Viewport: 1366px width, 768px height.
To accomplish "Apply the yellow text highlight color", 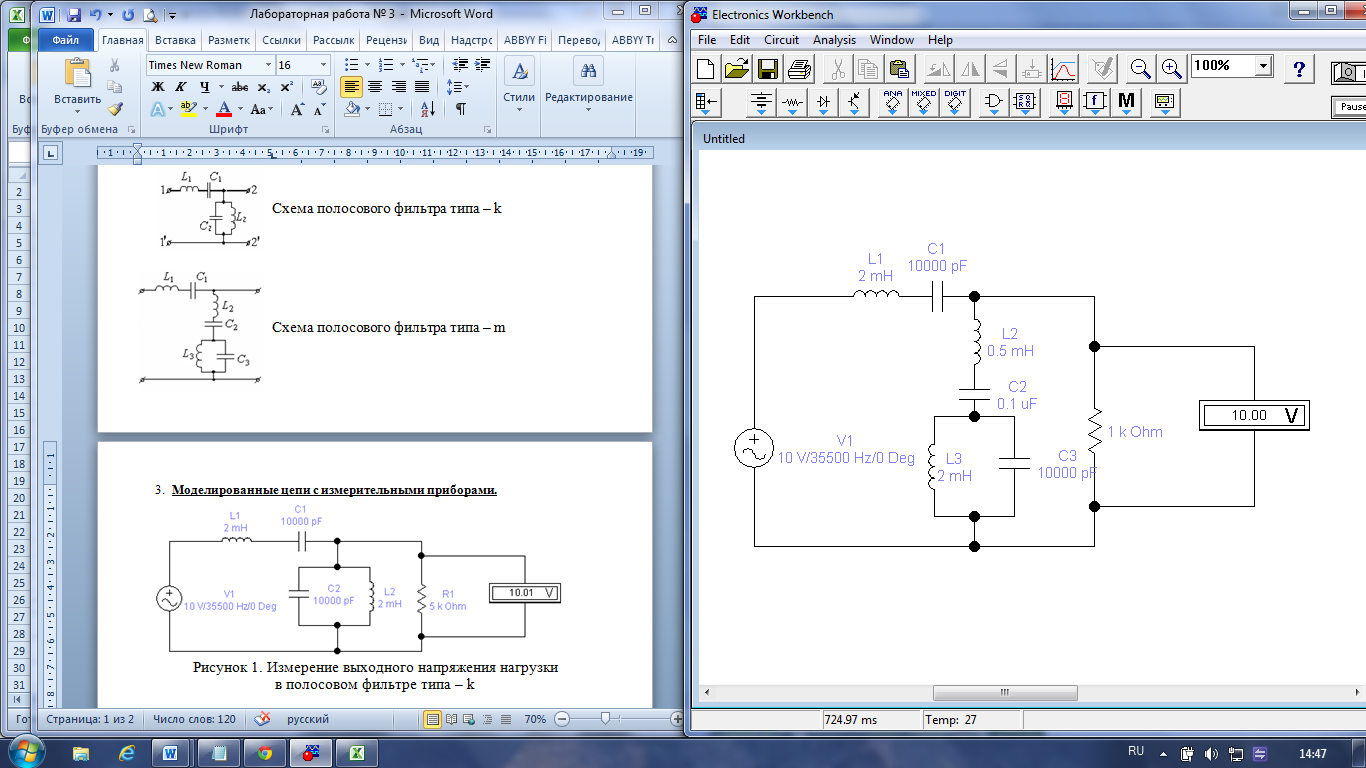I will (189, 109).
